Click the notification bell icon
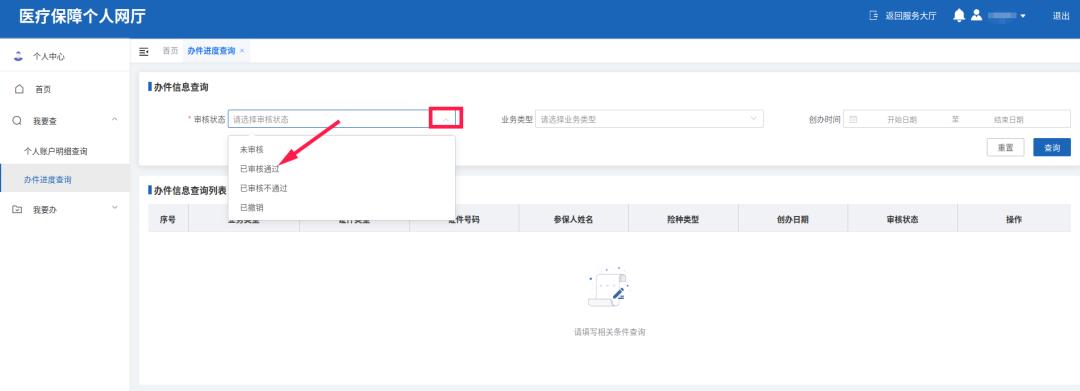The image size is (1080, 391). 959,15
